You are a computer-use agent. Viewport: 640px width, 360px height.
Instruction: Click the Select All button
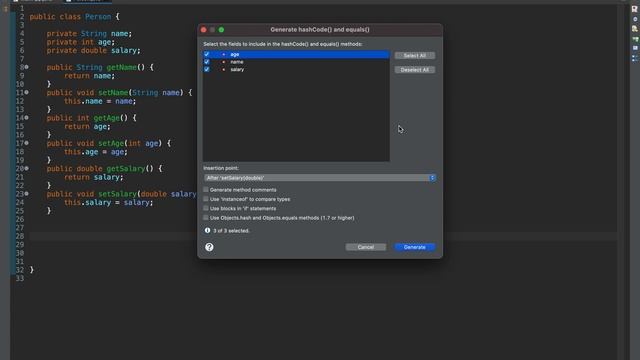pyautogui.click(x=415, y=56)
